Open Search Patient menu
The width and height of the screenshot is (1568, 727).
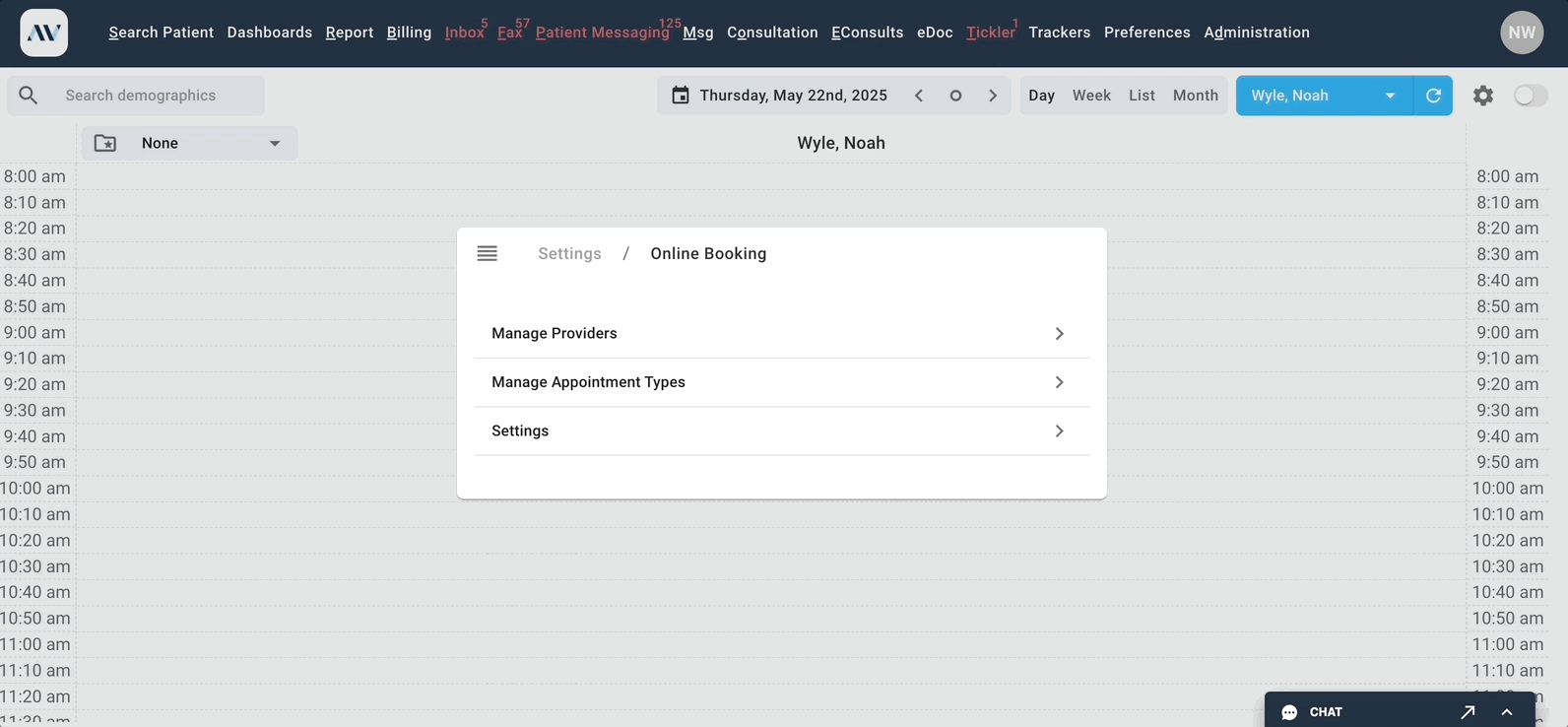coord(161,33)
